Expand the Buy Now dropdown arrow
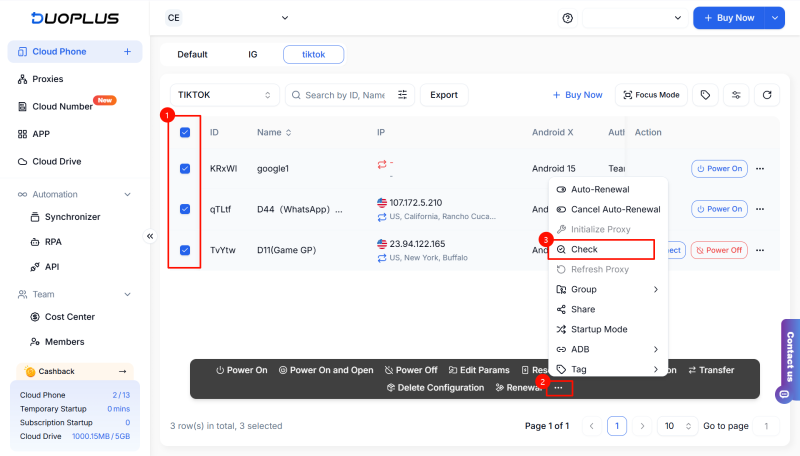Viewport: 800px width, 456px height. click(774, 18)
